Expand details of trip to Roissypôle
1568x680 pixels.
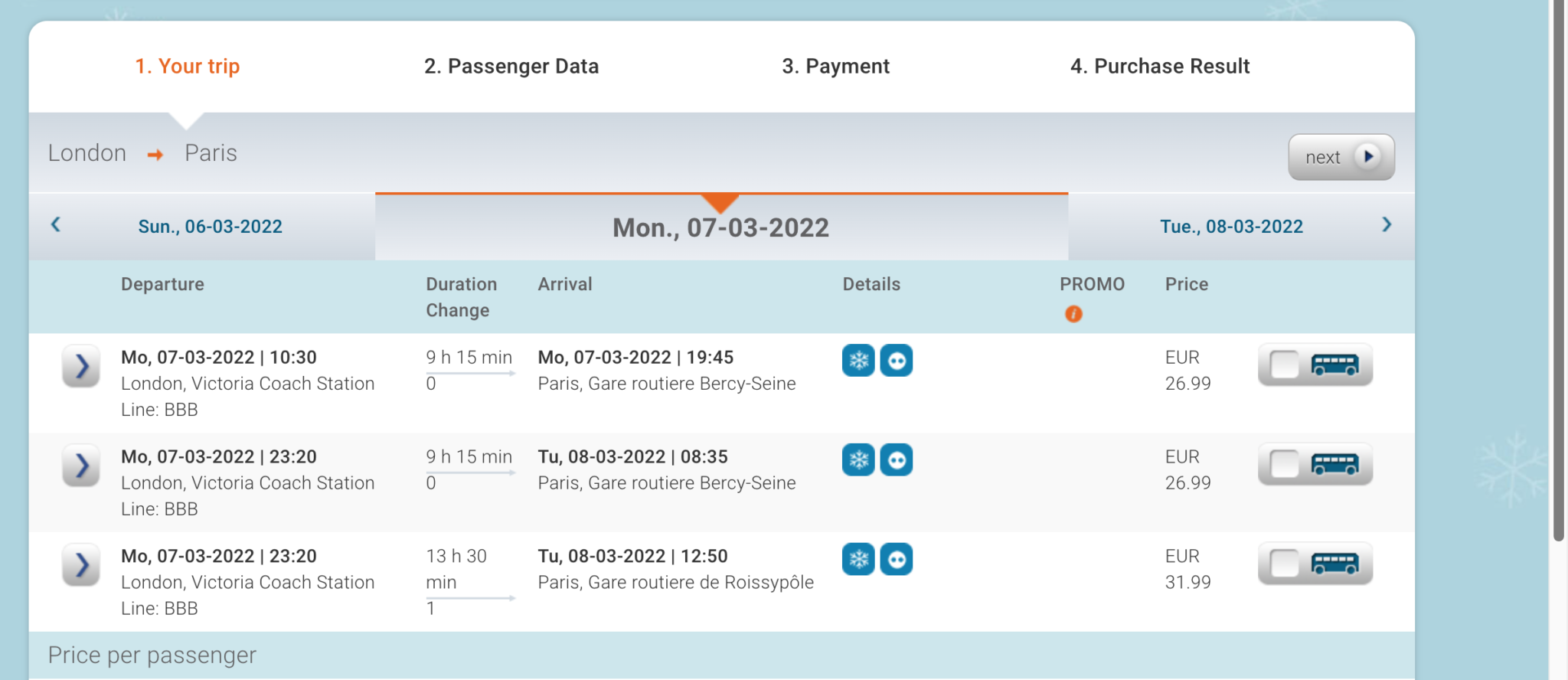point(81,565)
